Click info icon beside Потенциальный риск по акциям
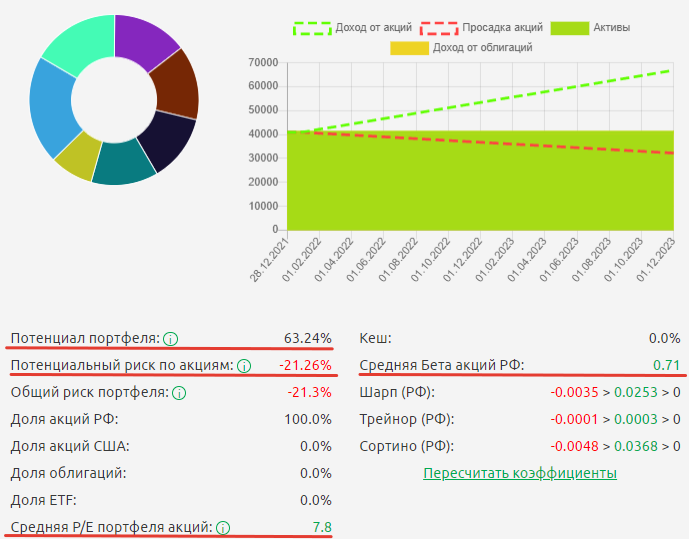Viewport: 690px width, 540px height. [x=245, y=366]
